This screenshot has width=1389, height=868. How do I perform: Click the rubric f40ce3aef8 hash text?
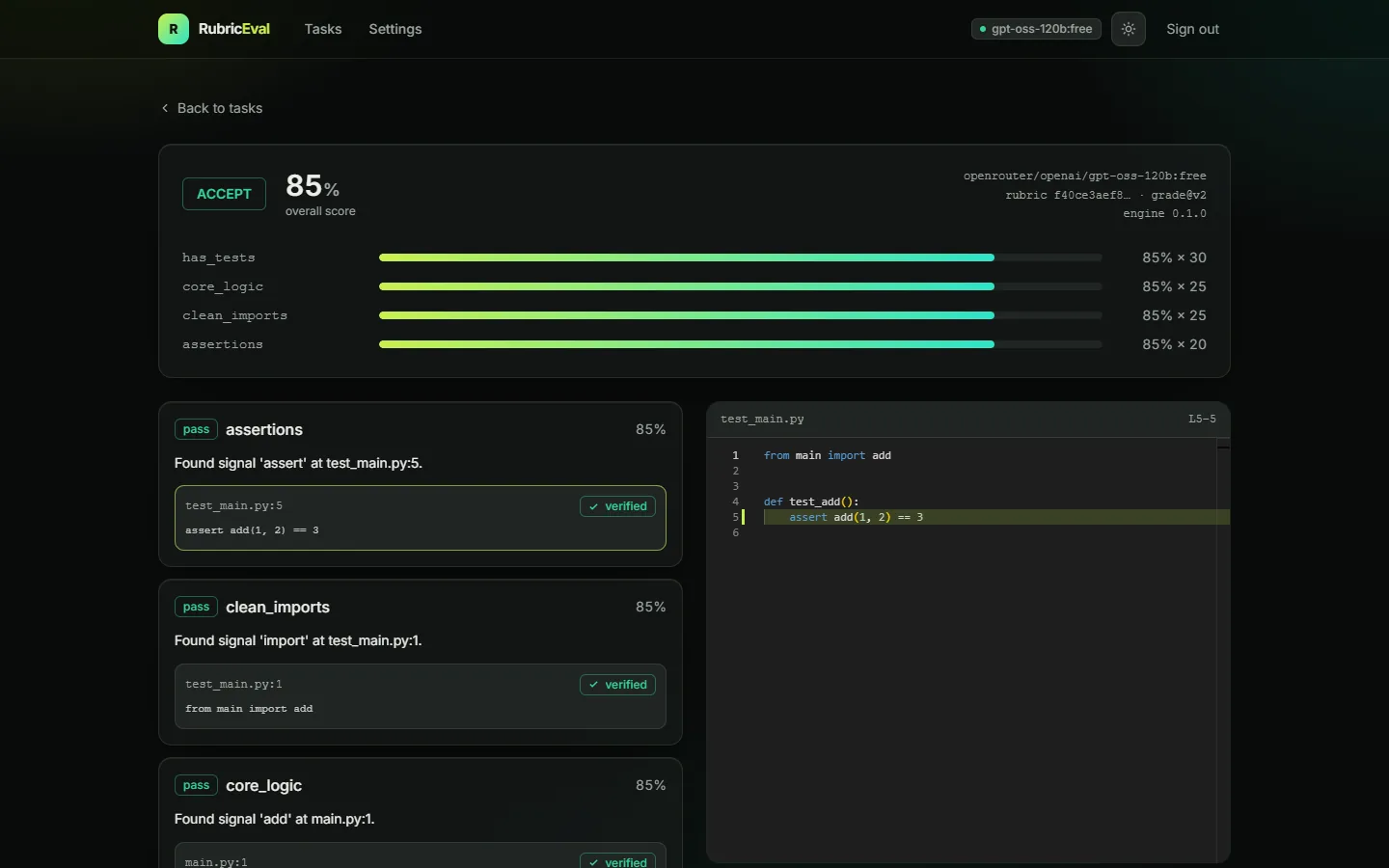(x=1068, y=195)
